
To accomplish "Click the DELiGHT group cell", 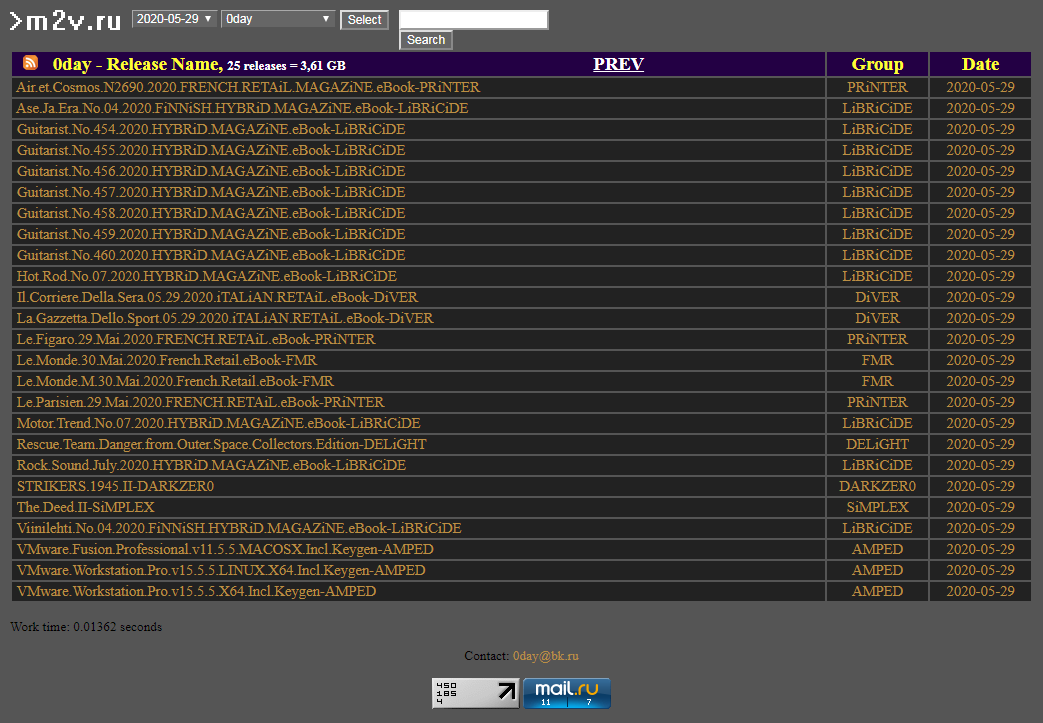I will (x=877, y=444).
